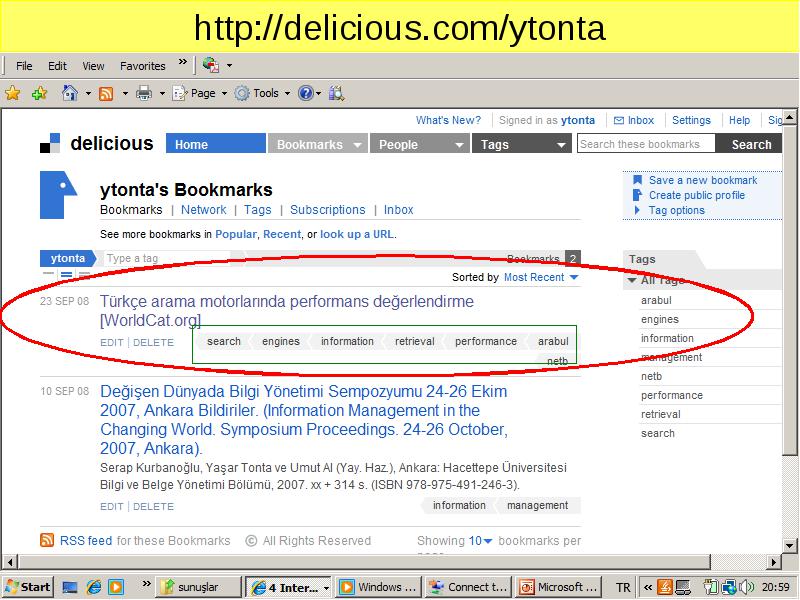Open the Start menu

[28, 587]
